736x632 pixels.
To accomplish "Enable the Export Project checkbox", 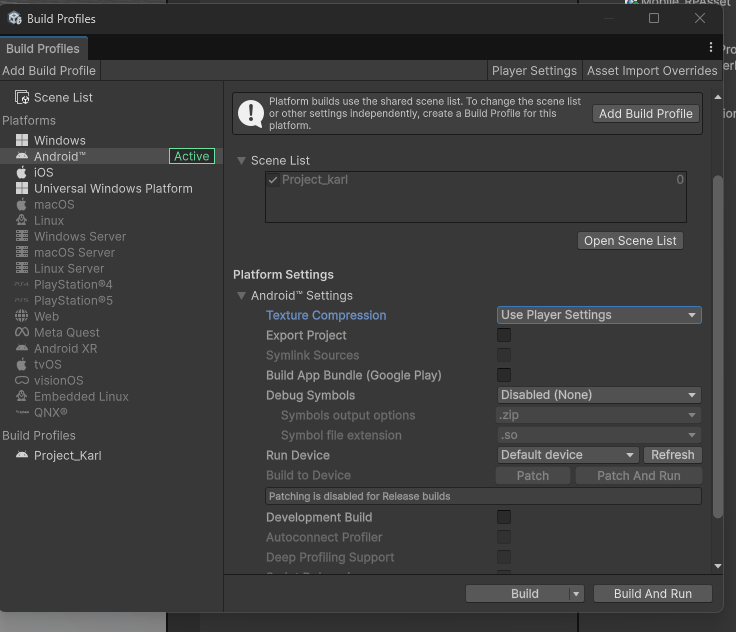I will 504,335.
